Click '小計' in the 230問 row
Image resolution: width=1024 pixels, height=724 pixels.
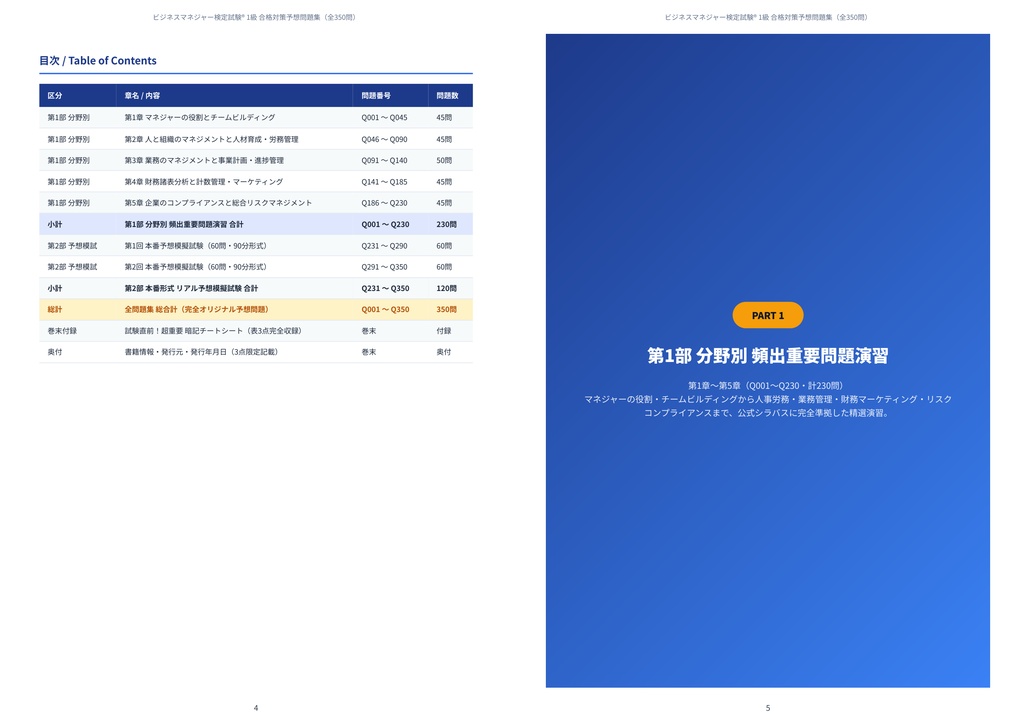pyautogui.click(x=55, y=224)
